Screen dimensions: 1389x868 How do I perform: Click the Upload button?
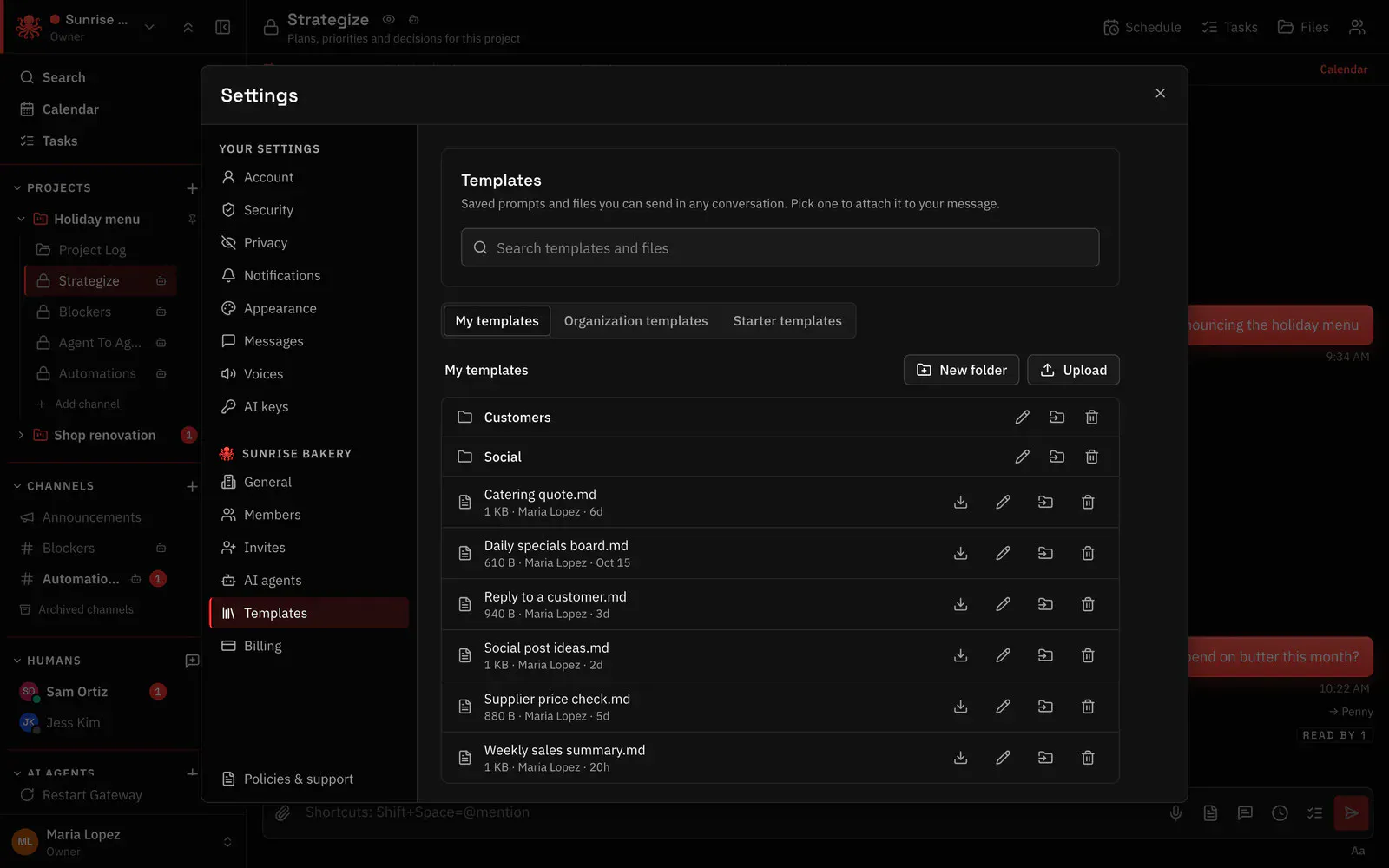[1073, 370]
